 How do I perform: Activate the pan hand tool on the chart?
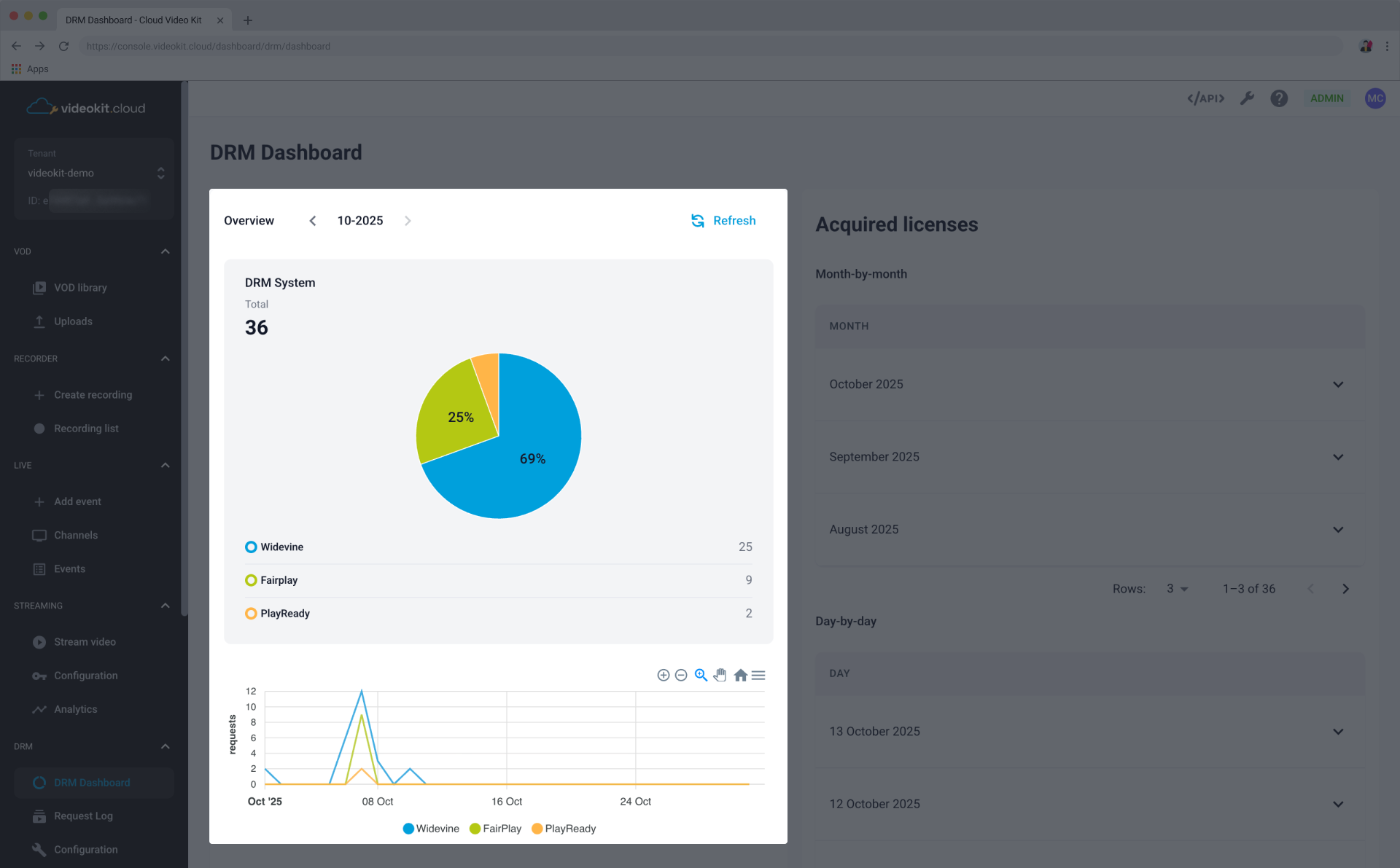coord(720,675)
